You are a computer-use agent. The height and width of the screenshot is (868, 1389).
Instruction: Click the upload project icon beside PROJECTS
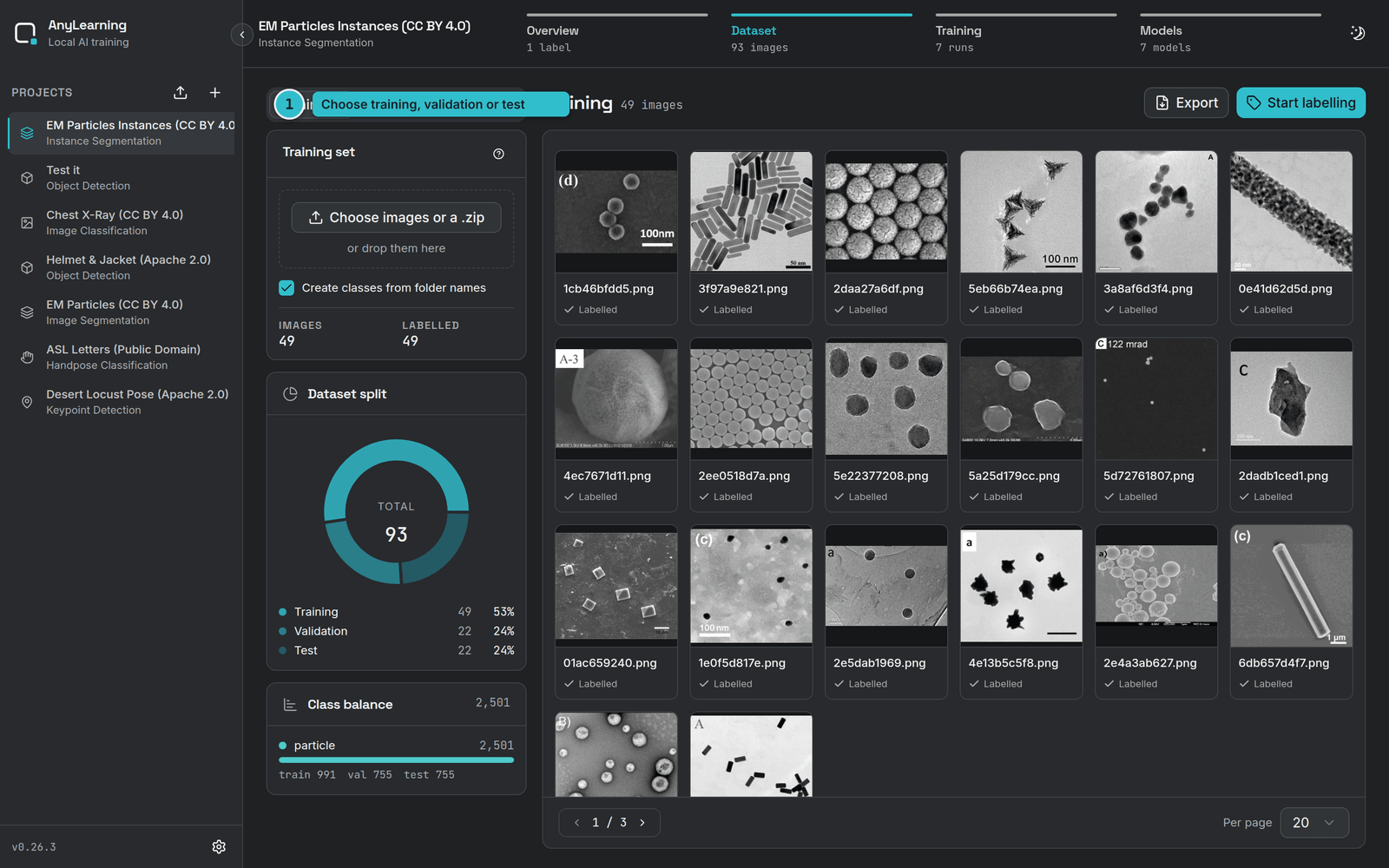click(181, 93)
